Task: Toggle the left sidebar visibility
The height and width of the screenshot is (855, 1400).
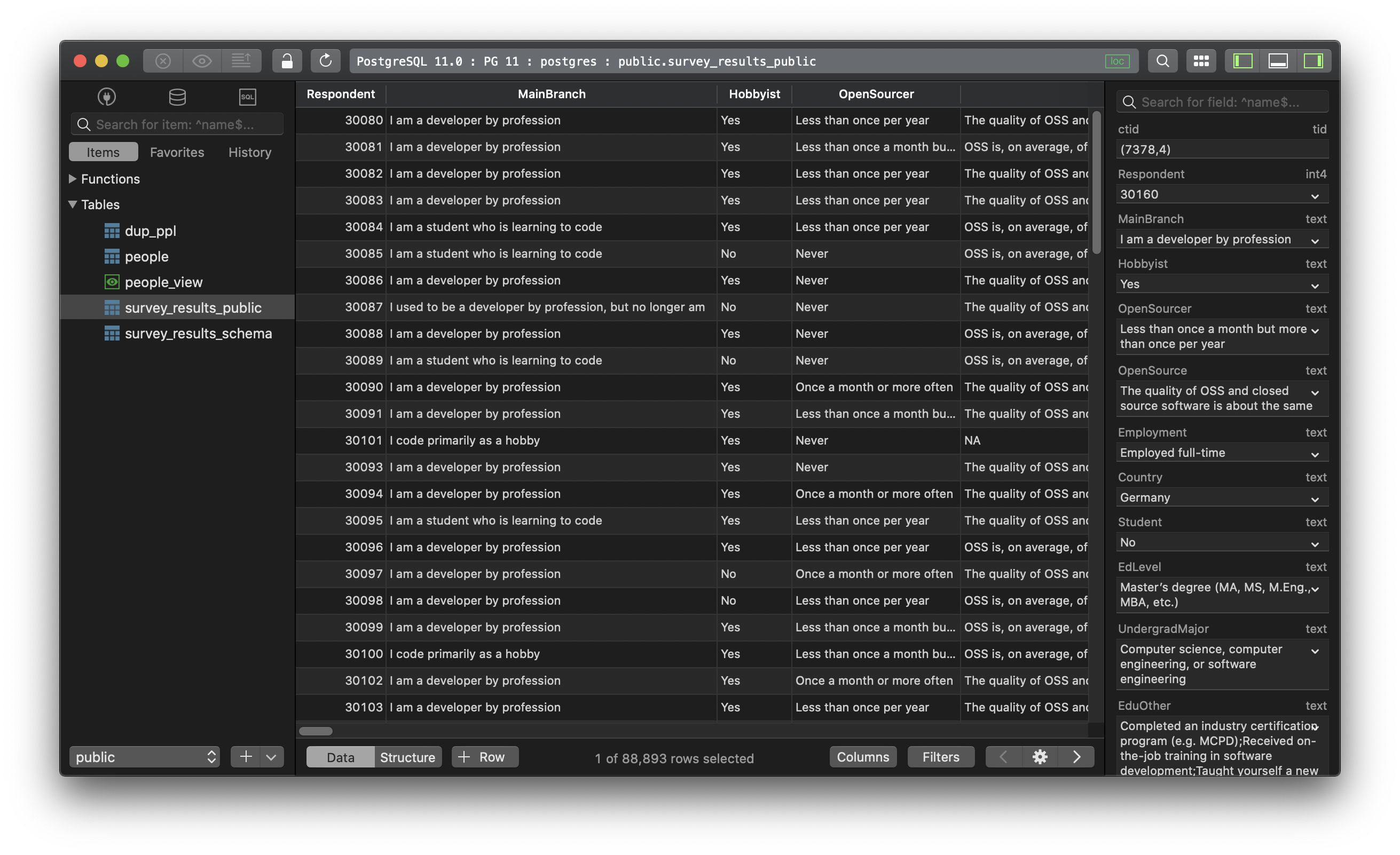Action: 1242,61
